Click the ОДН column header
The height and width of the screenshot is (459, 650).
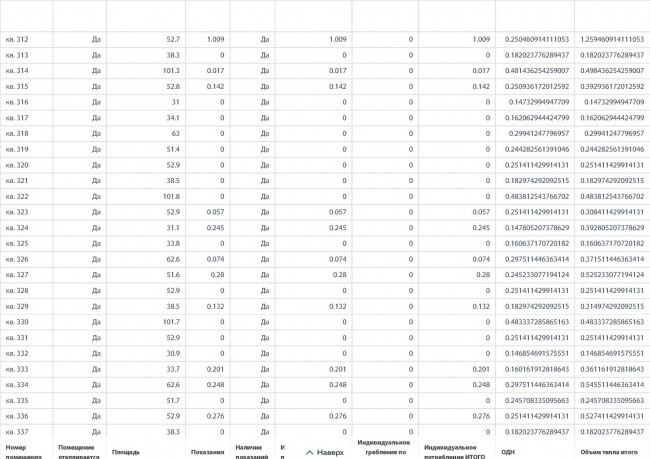pos(508,452)
